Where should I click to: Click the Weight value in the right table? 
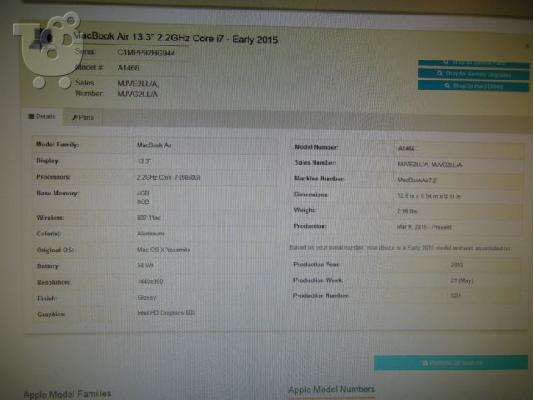(x=407, y=211)
